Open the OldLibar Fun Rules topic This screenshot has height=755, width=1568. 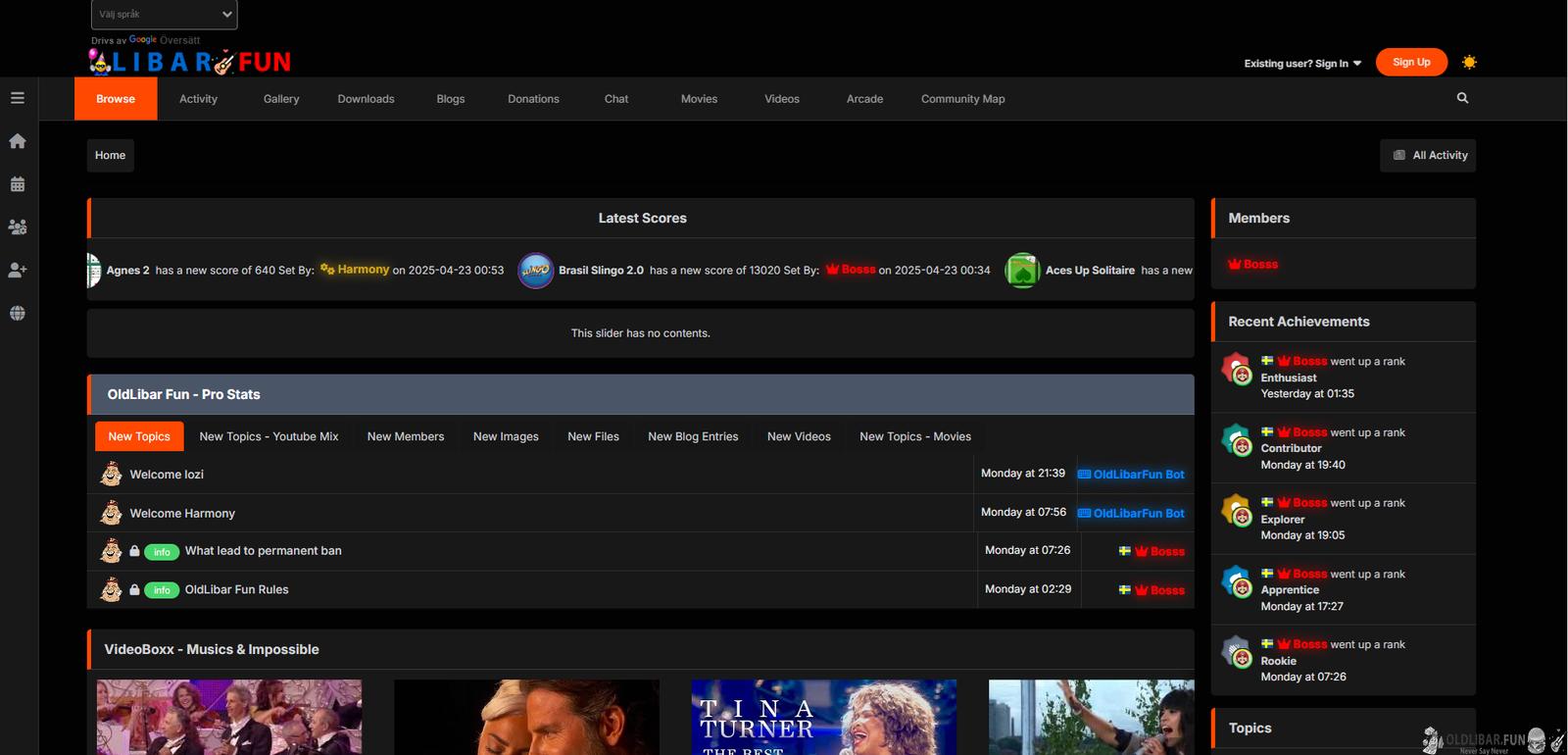(236, 589)
